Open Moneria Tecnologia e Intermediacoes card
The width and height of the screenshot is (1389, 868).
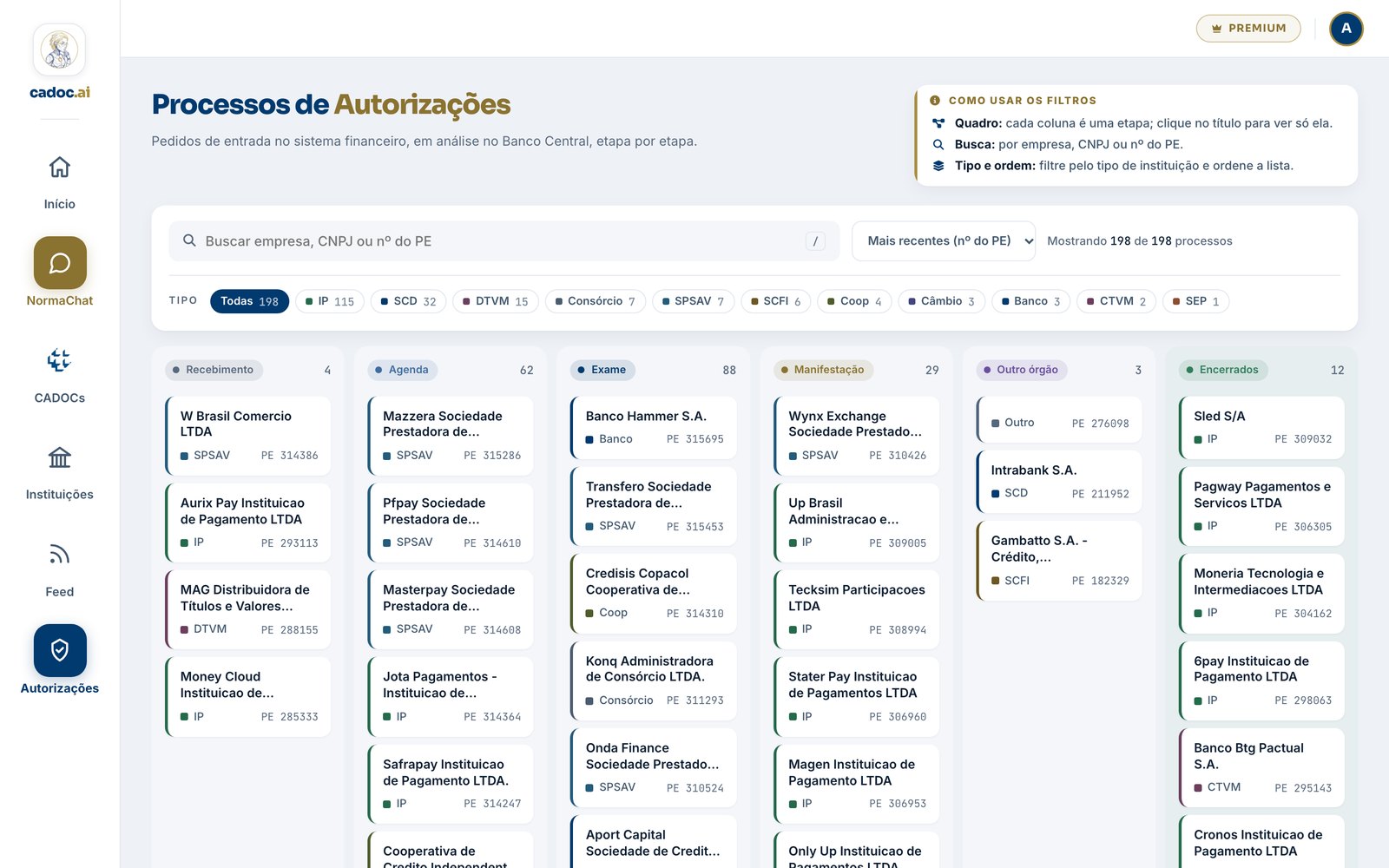pyautogui.click(x=1261, y=593)
